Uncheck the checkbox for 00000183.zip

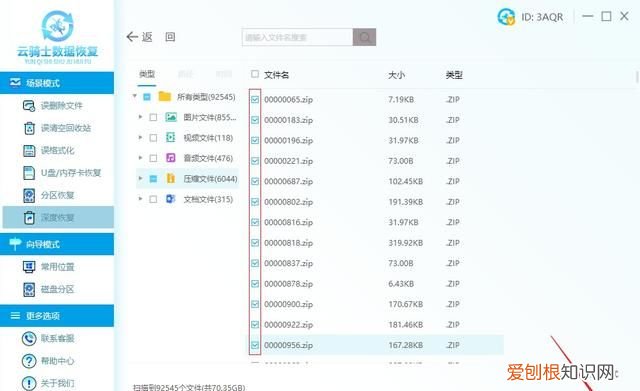coord(255,120)
